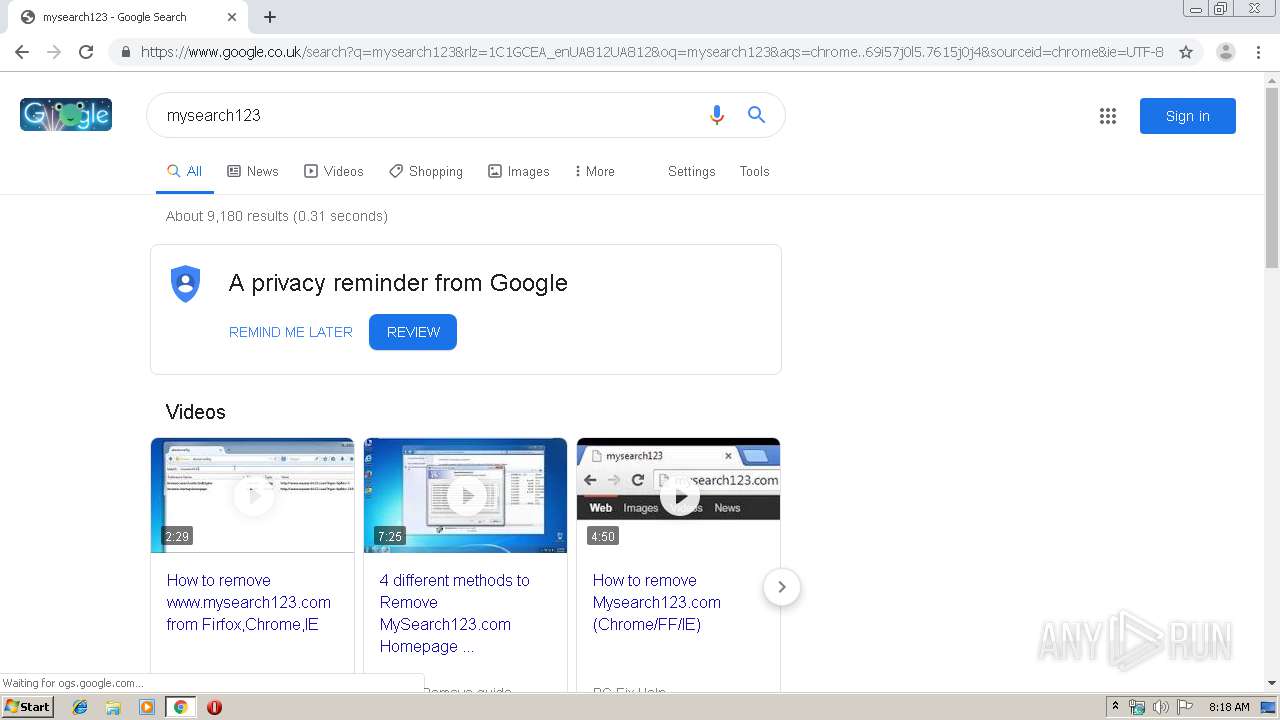Switch to the Videos tab
Viewport: 1280px width, 720px height.
(x=334, y=171)
